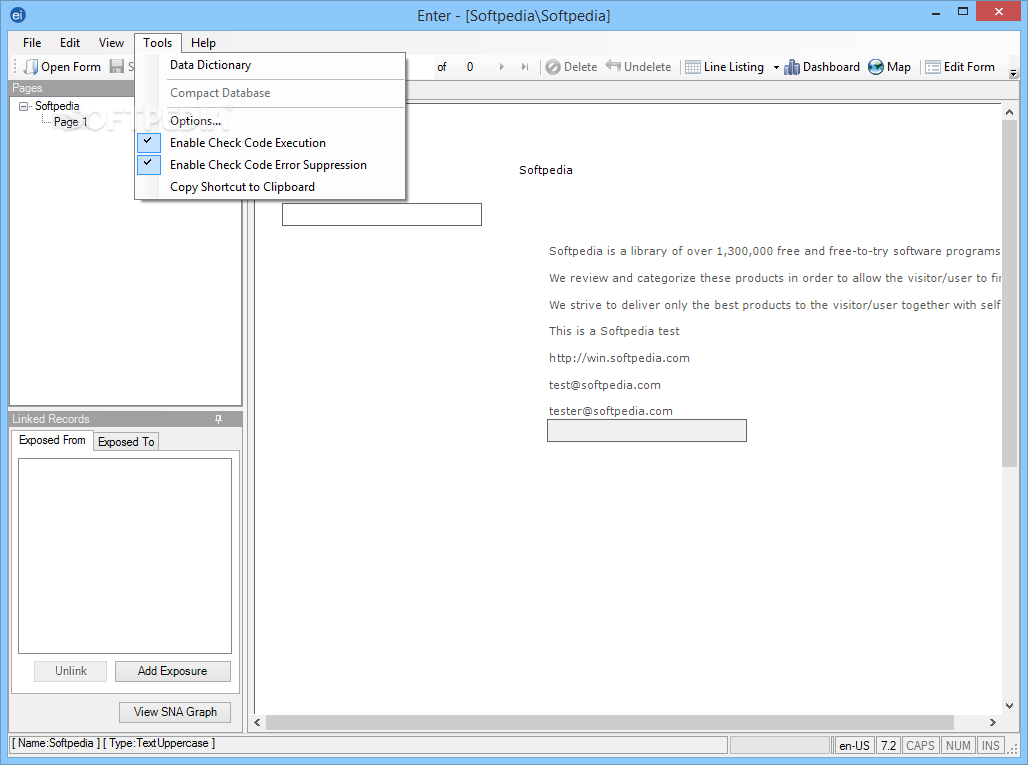This screenshot has height=765, width=1028.
Task: Click the Edit Form icon
Action: click(933, 67)
